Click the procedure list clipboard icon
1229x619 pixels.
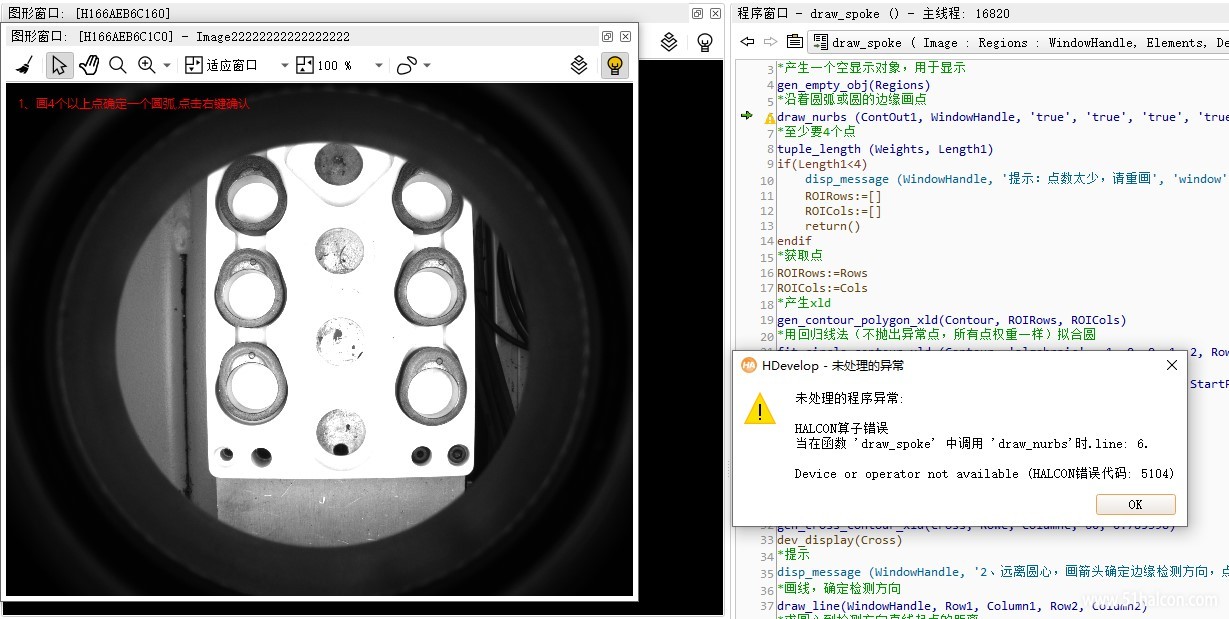point(794,42)
